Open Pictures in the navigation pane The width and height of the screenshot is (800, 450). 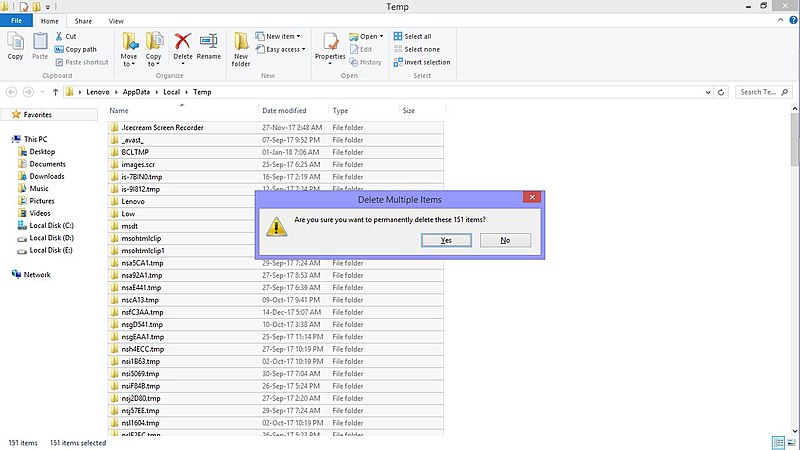pyautogui.click(x=41, y=201)
